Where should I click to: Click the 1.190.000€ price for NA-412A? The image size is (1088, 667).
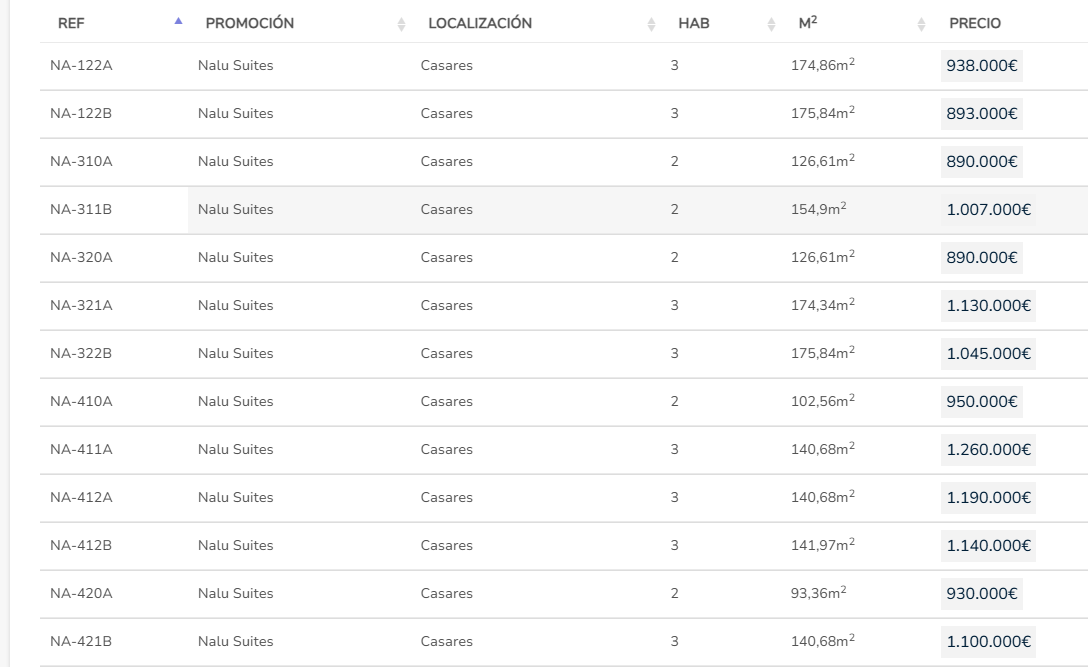point(989,498)
